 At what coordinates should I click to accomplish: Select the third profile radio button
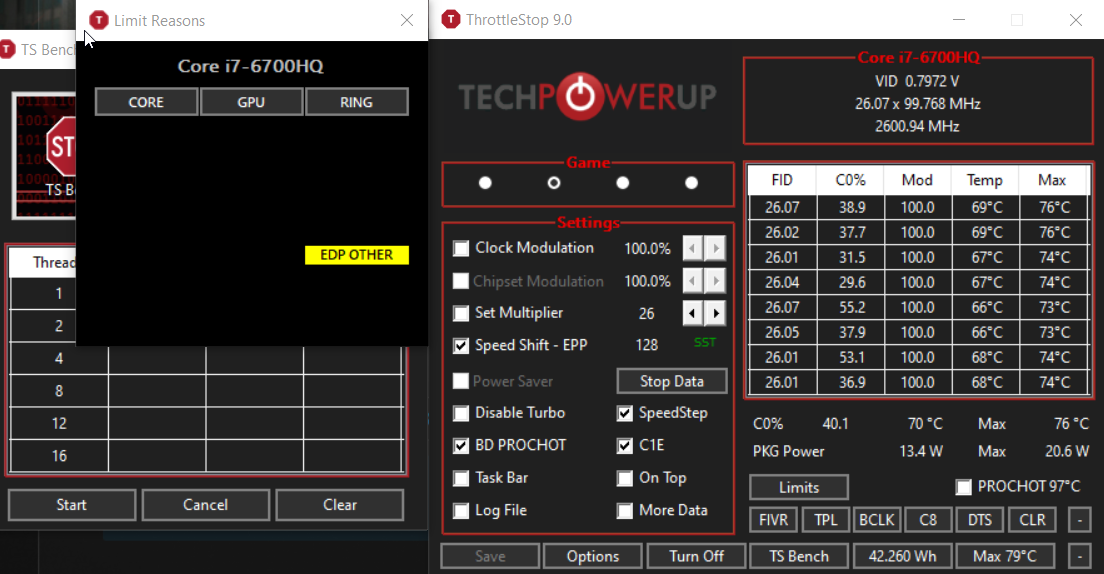click(622, 183)
